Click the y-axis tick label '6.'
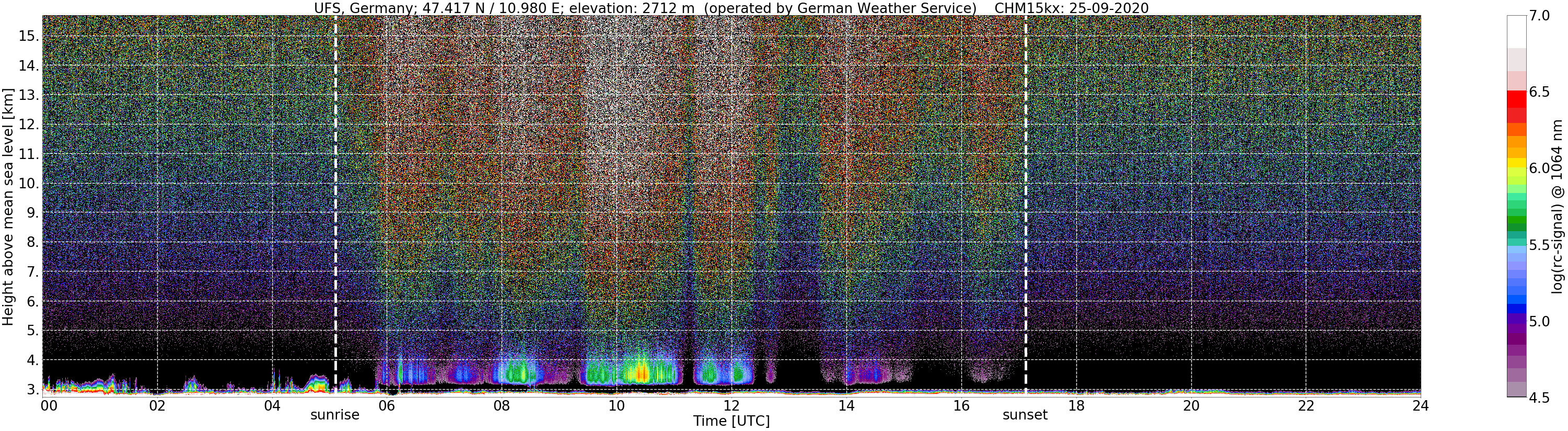This screenshot has height=431, width=1568. (x=33, y=301)
